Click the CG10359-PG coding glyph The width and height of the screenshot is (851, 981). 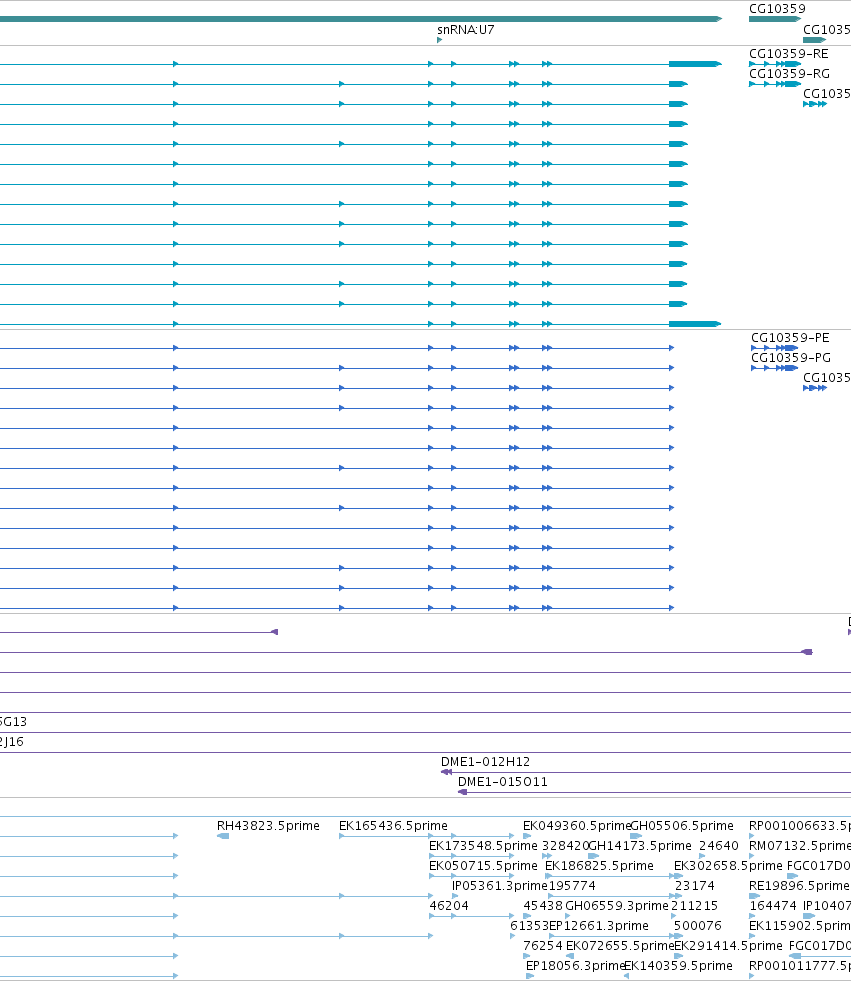(x=775, y=368)
